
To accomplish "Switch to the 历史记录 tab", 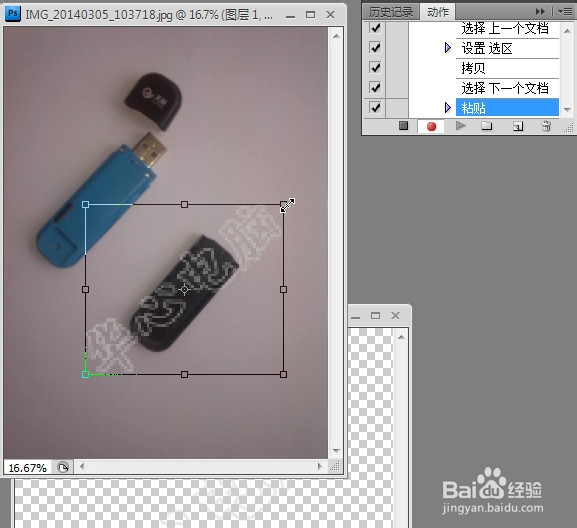I will (x=390, y=12).
